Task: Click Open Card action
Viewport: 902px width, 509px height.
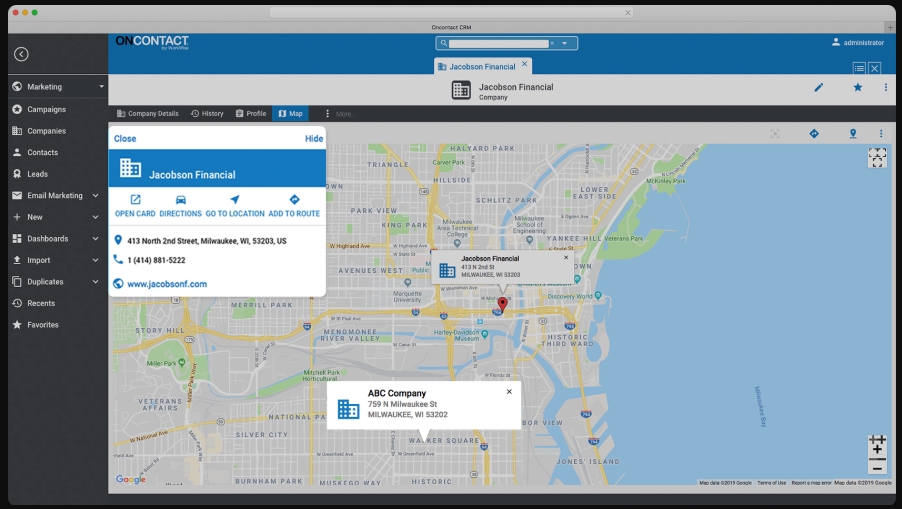Action: (135, 205)
